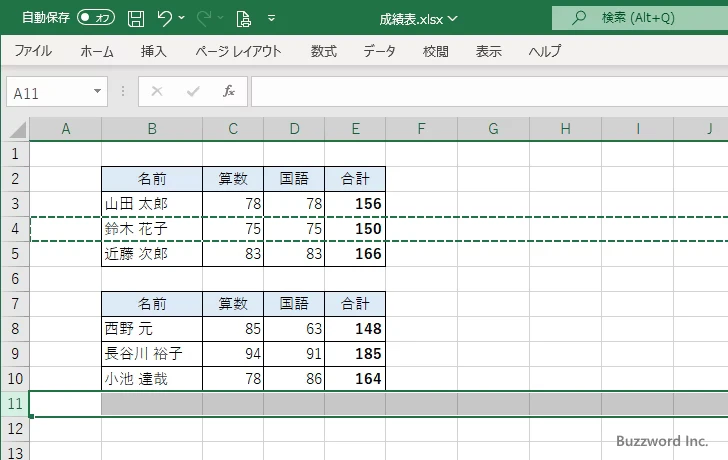Viewport: 728px width, 460px height.
Task: Click the 合計 header cell in row 7
Action: (x=355, y=304)
